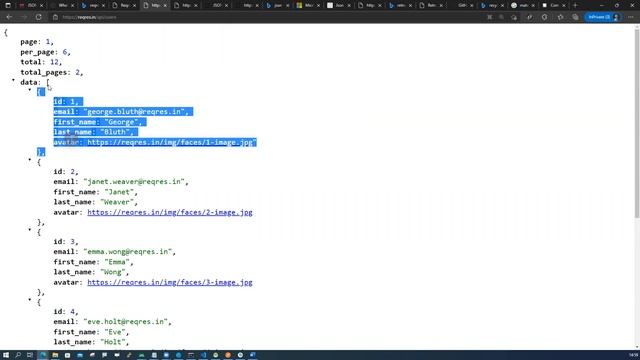Open Task View on the taskbar
The width and height of the screenshot is (640, 360).
[x=30, y=355]
